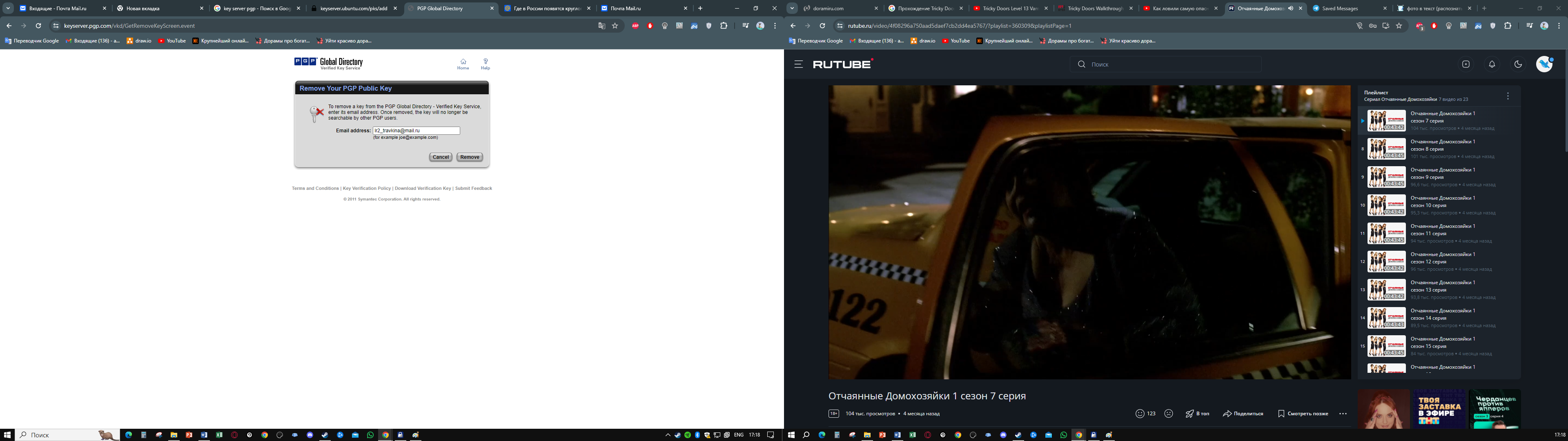The height and width of the screenshot is (441, 1568).
Task: Click the Rutube video player
Action: [x=1089, y=232]
